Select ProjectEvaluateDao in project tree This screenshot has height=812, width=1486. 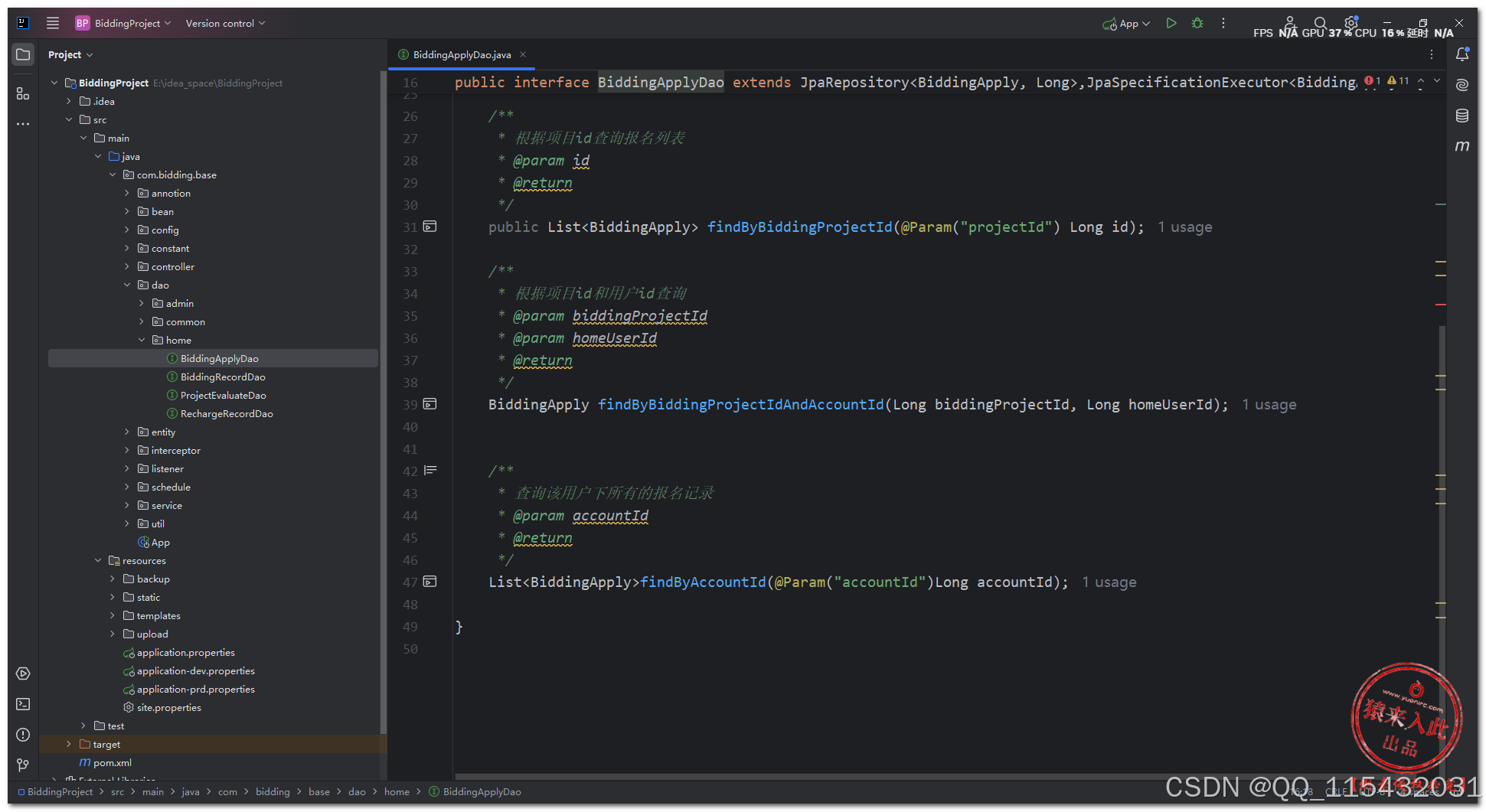(223, 395)
